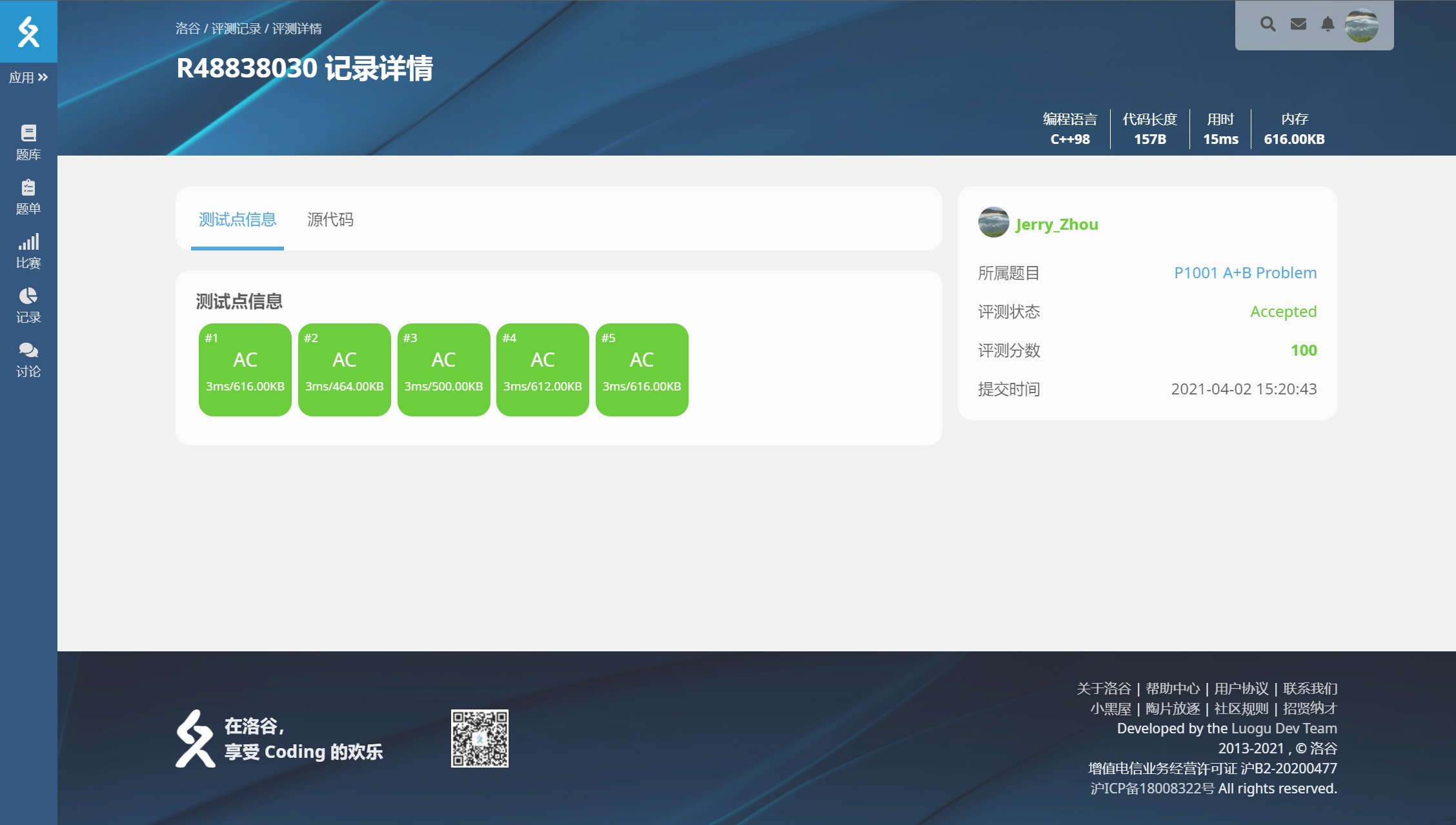Open P1001 A+B Problem link
1456x825 pixels.
[1245, 272]
